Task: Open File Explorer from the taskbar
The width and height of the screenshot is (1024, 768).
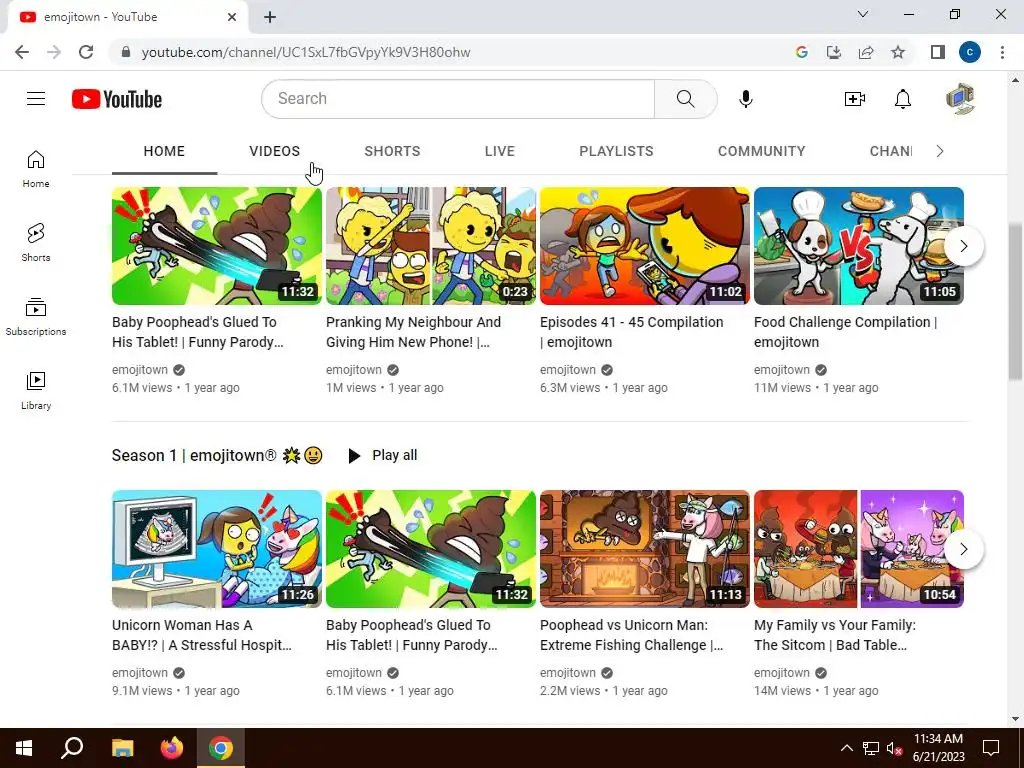Action: coord(122,748)
